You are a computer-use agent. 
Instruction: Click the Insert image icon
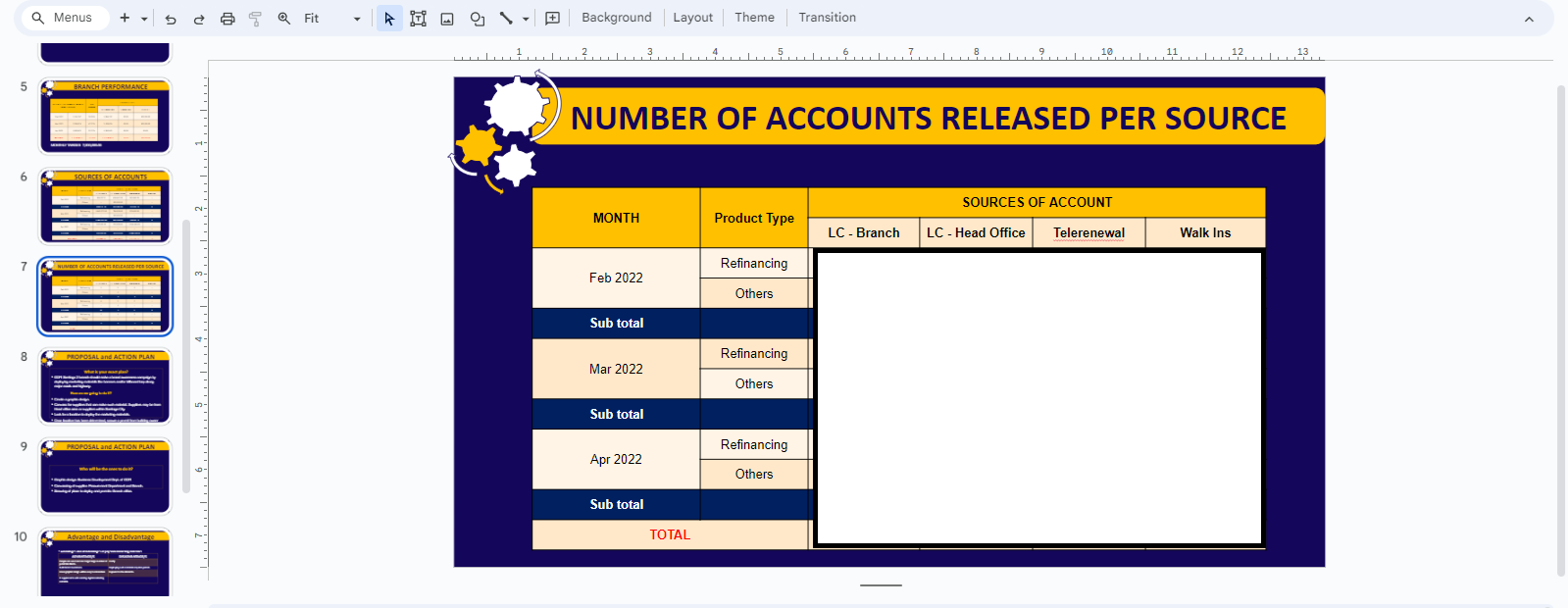pyautogui.click(x=447, y=19)
